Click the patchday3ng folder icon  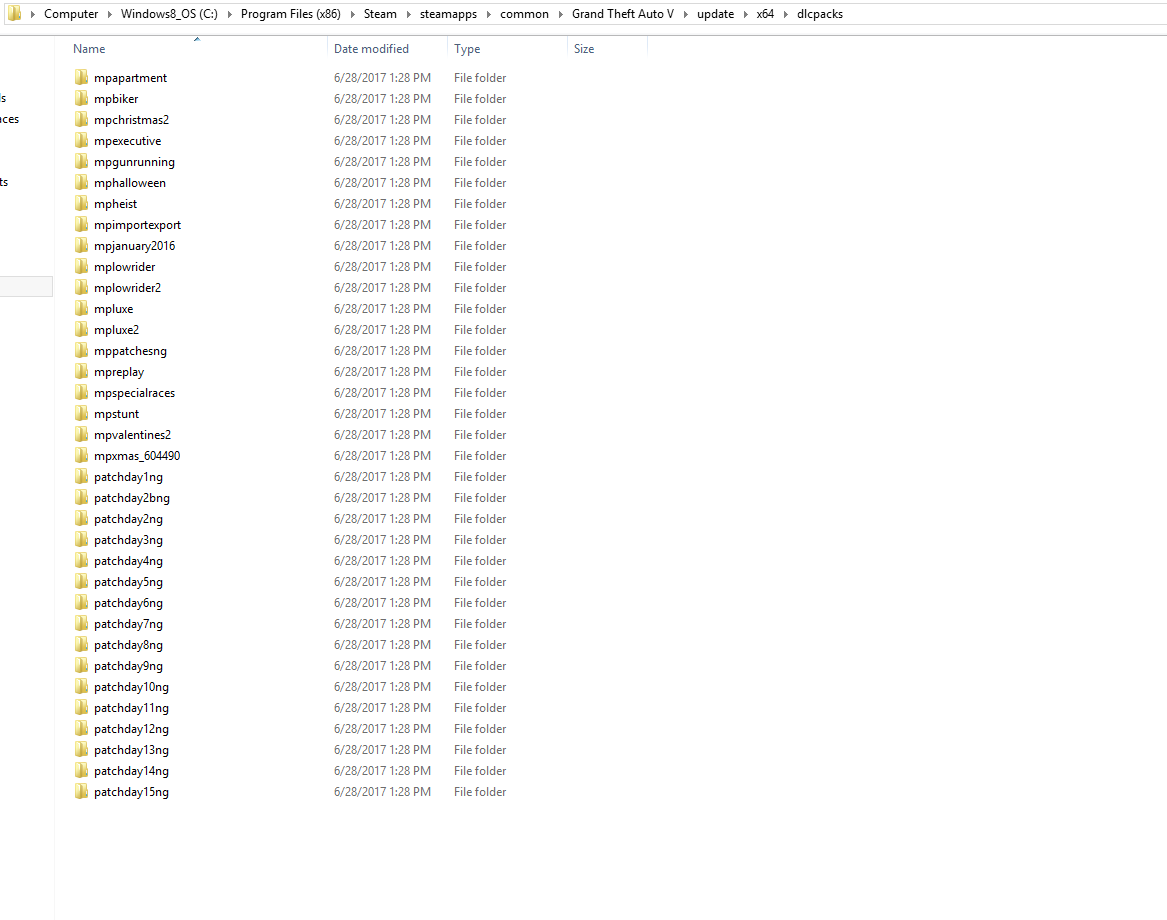81,540
